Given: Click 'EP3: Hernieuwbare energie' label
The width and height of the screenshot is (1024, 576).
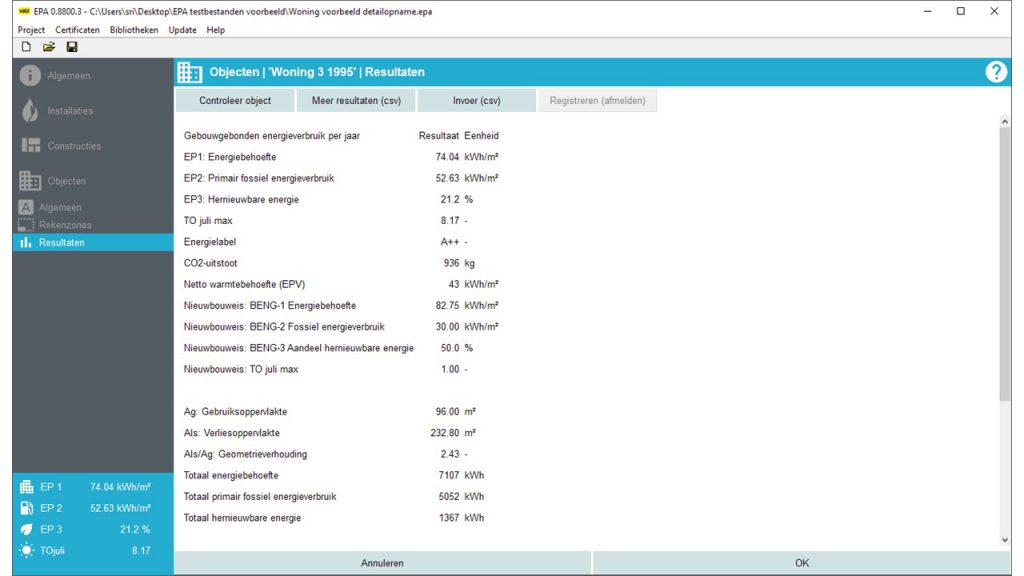Looking at the screenshot, I should tap(241, 199).
